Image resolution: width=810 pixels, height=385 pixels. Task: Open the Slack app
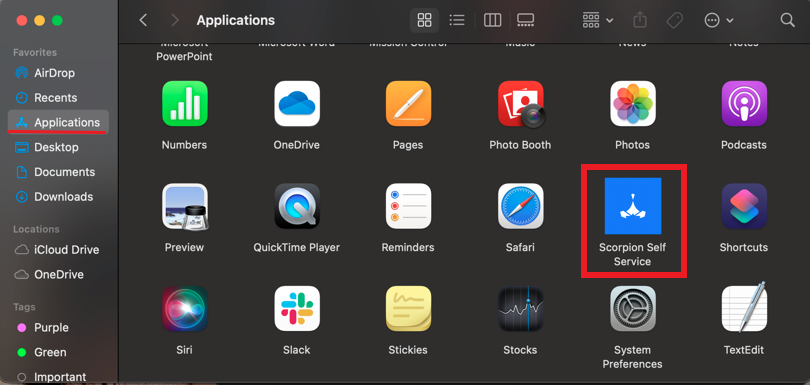[297, 309]
